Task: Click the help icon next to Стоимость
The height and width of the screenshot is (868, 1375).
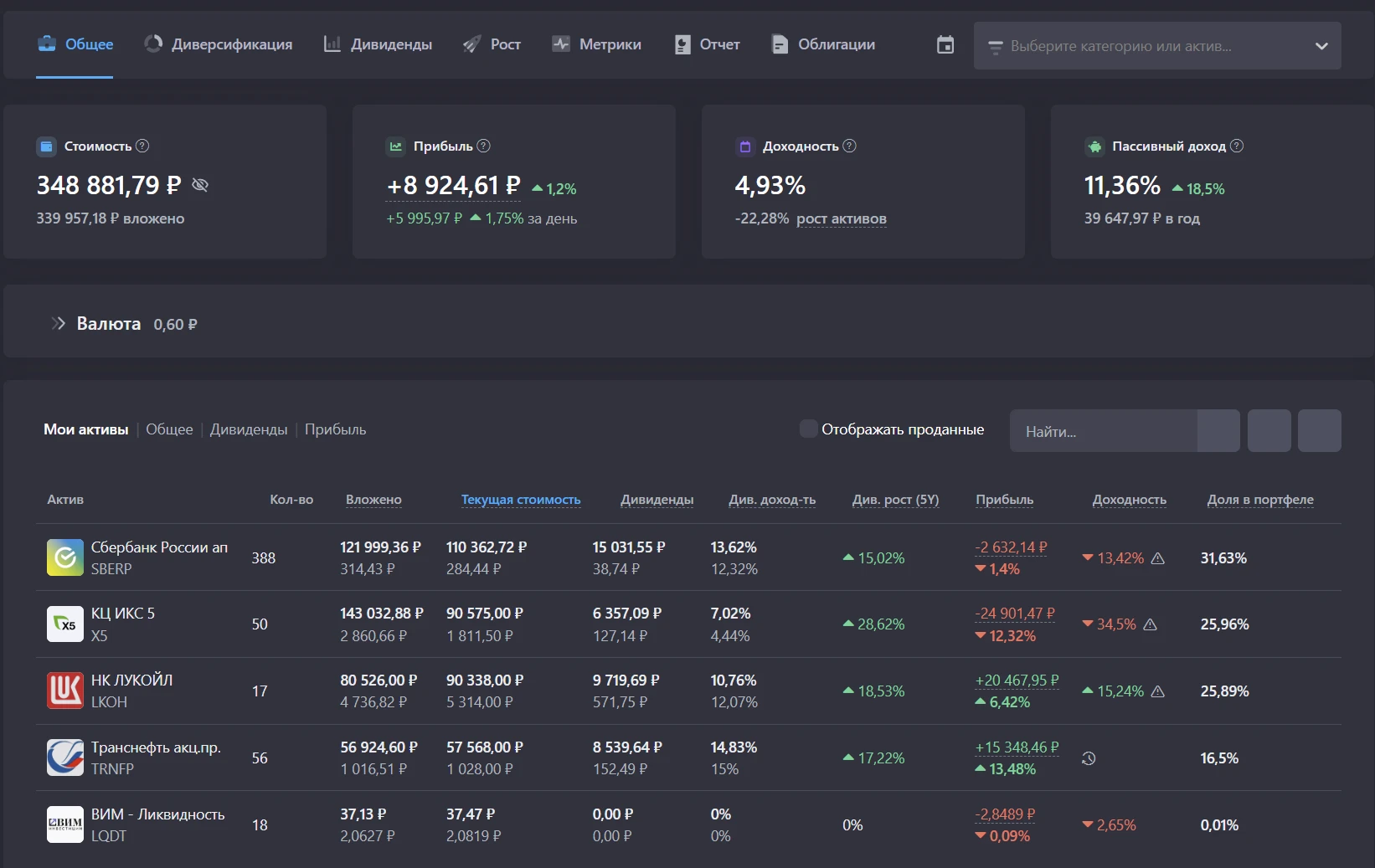Action: (142, 146)
